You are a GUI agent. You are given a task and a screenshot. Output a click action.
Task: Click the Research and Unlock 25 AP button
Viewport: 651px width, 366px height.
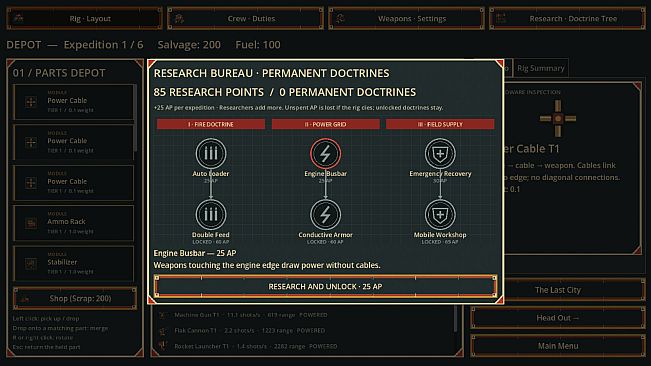pyautogui.click(x=326, y=286)
